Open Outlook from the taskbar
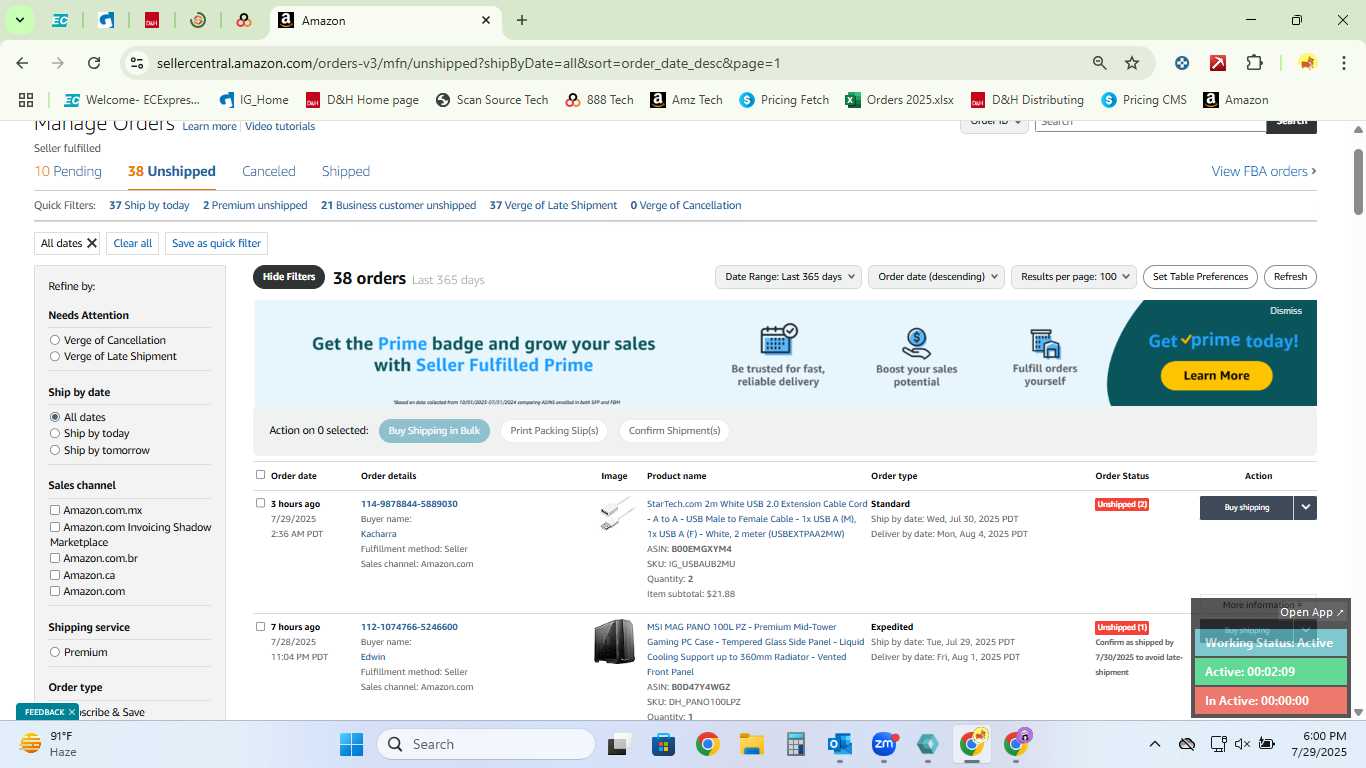Viewport: 1366px width, 768px height. pos(839,744)
